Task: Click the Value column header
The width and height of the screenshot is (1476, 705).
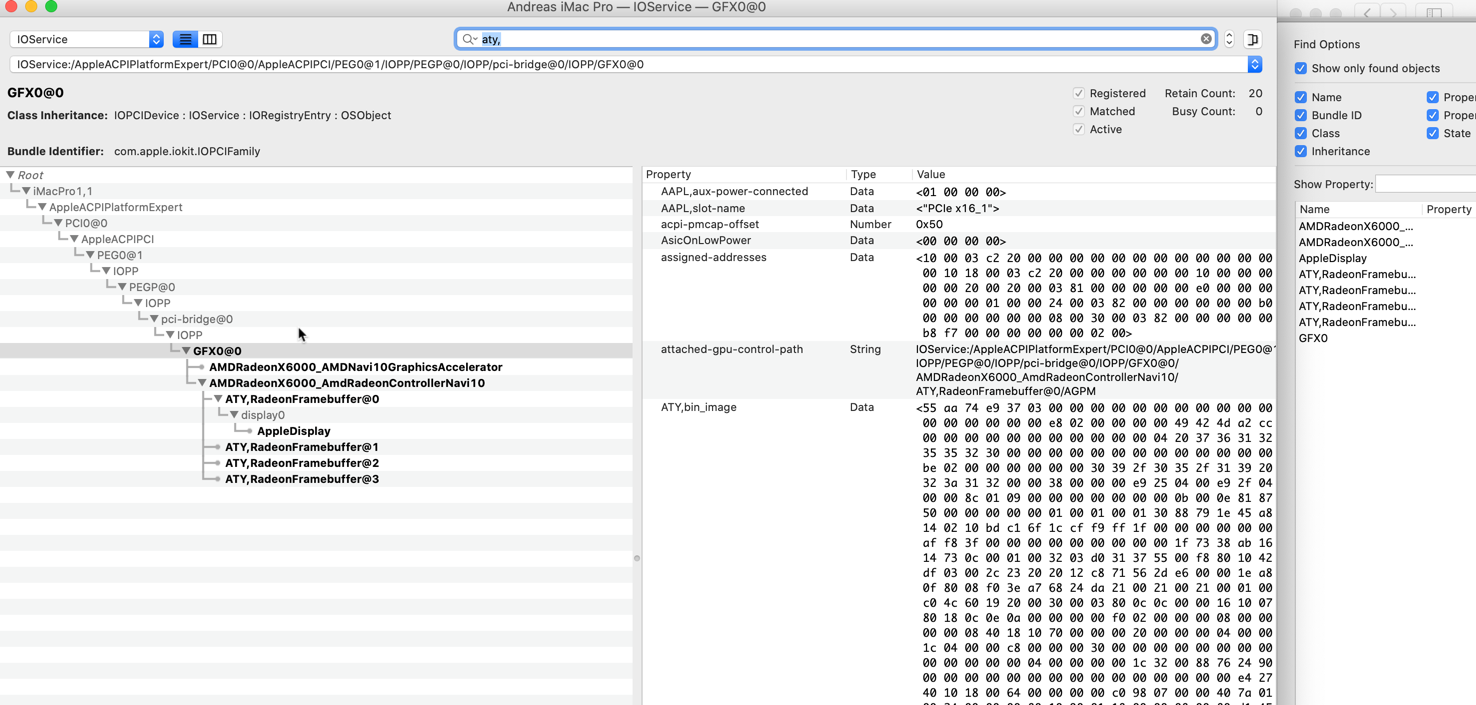Action: coord(931,174)
